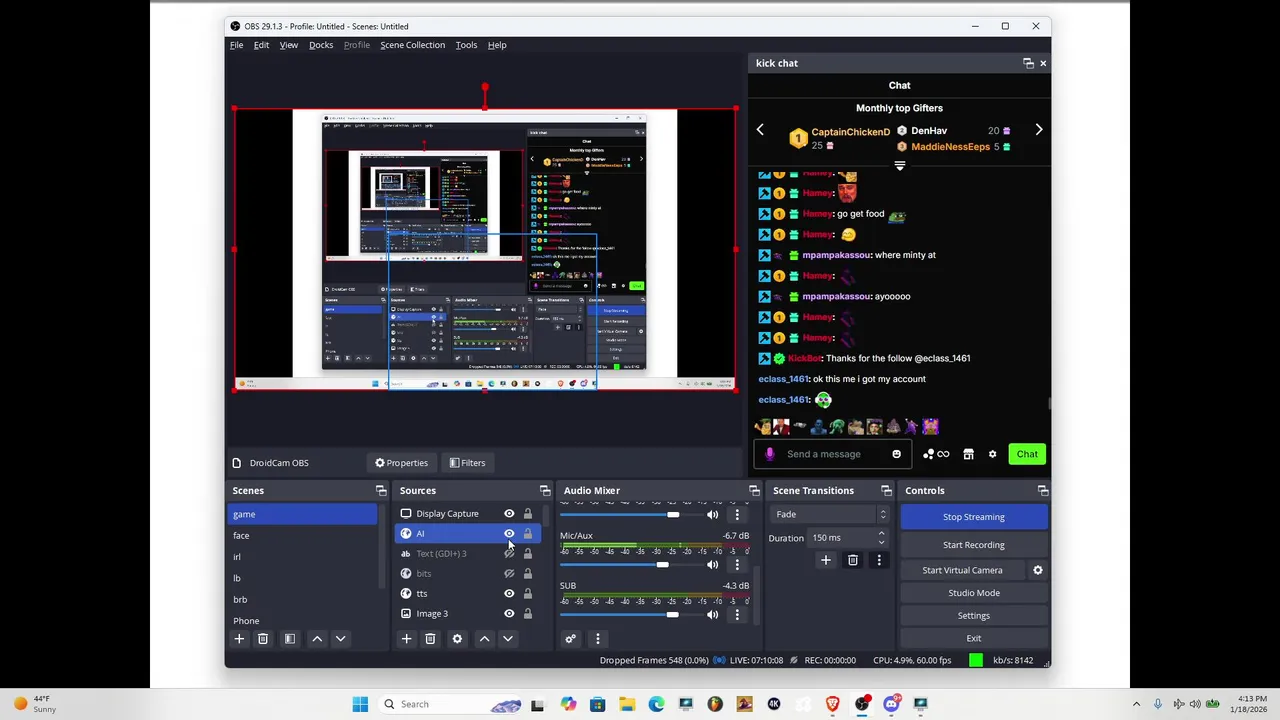The image size is (1280, 720).
Task: Show hidden icons in system tray
Action: coord(1136,704)
